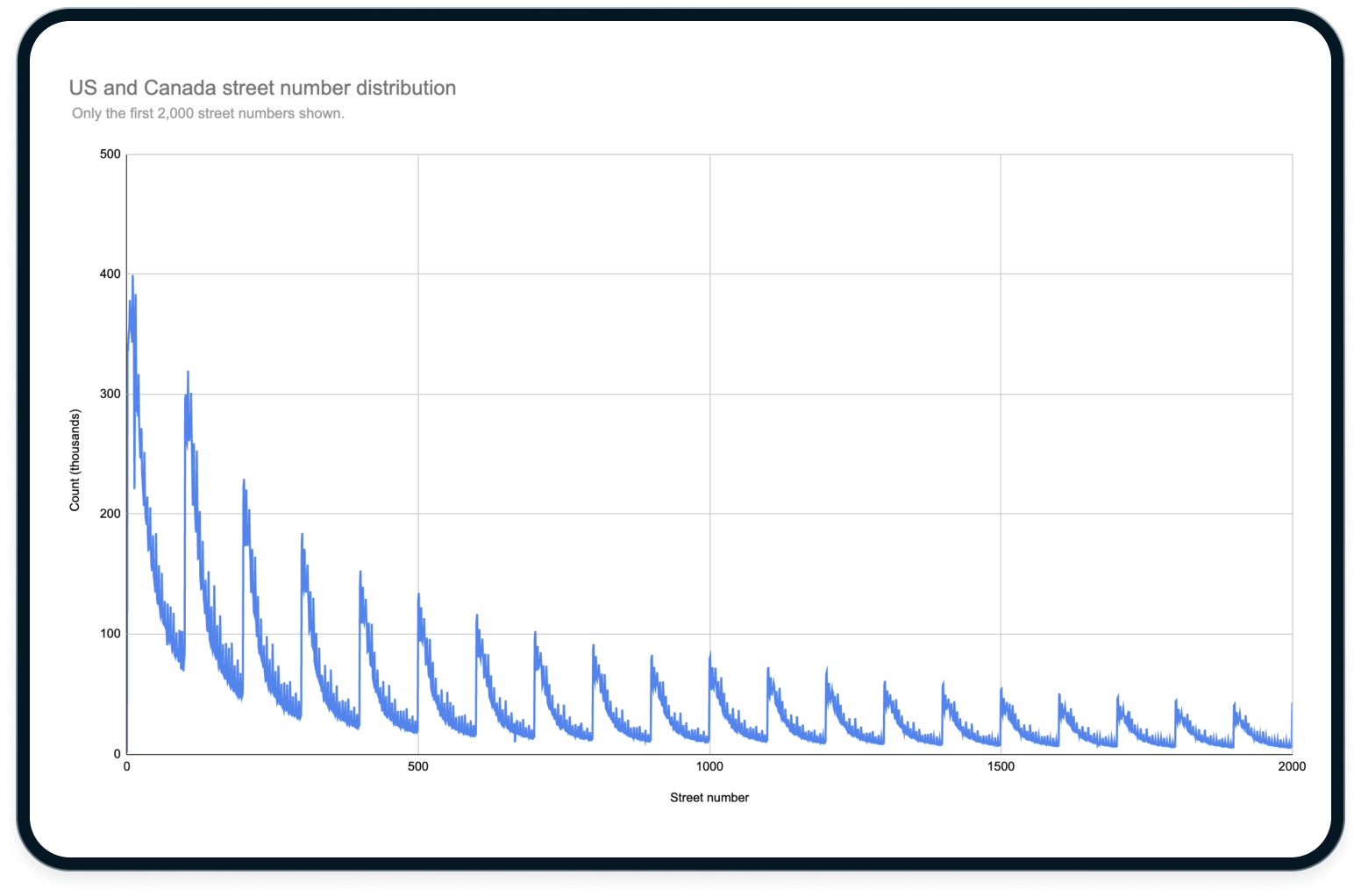Click the 1000 tick label on x-axis
Image resolution: width=1361 pixels, height=896 pixels.
click(709, 766)
